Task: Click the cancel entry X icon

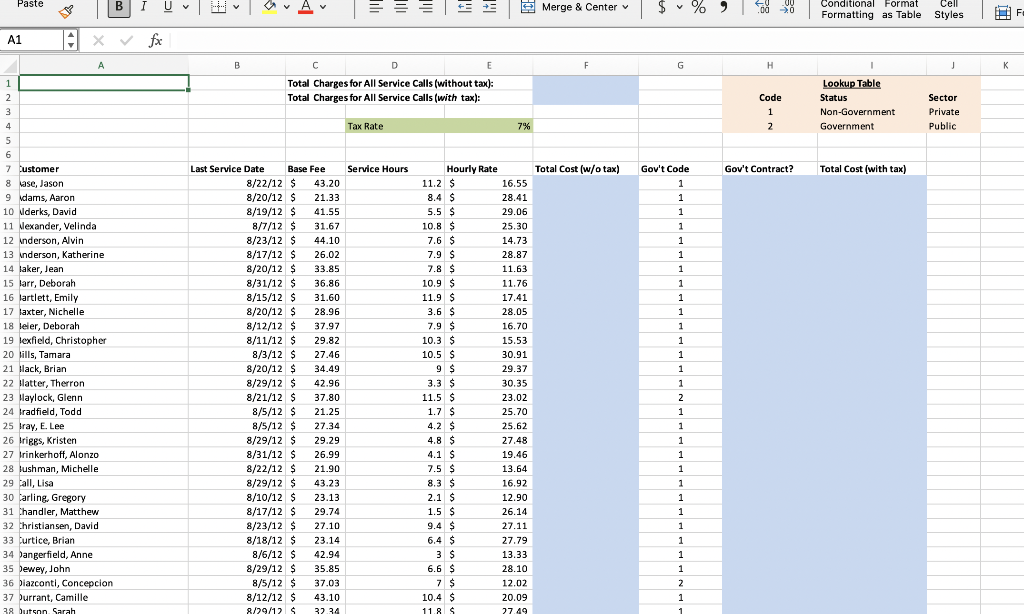Action: 98,40
